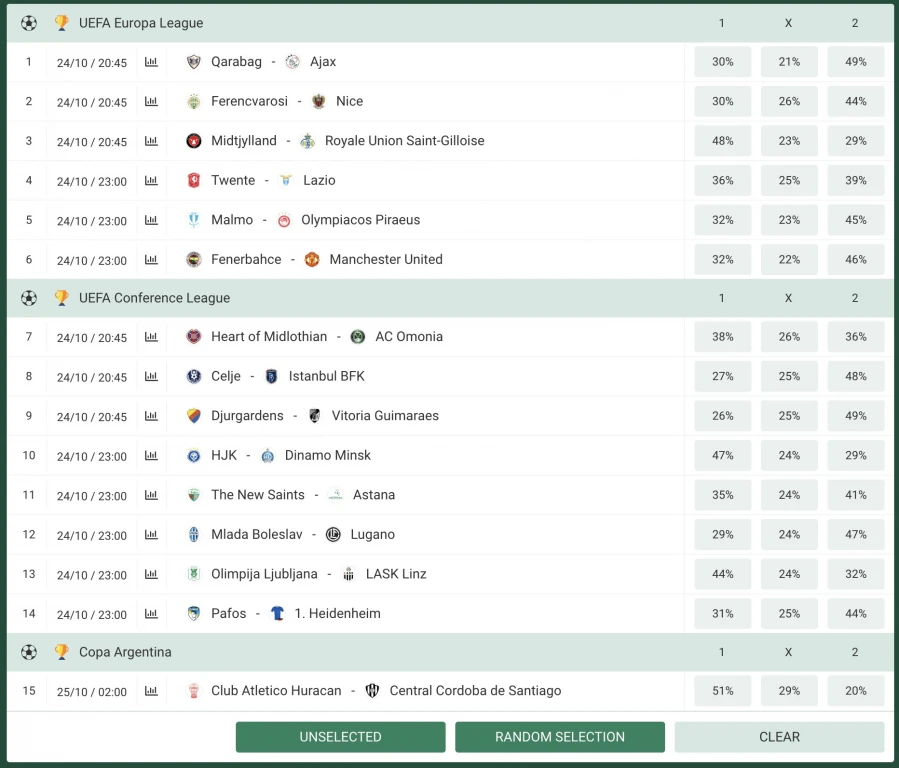899x768 pixels.
Task: Select 49% away win for Ajax
Action: (x=855, y=62)
